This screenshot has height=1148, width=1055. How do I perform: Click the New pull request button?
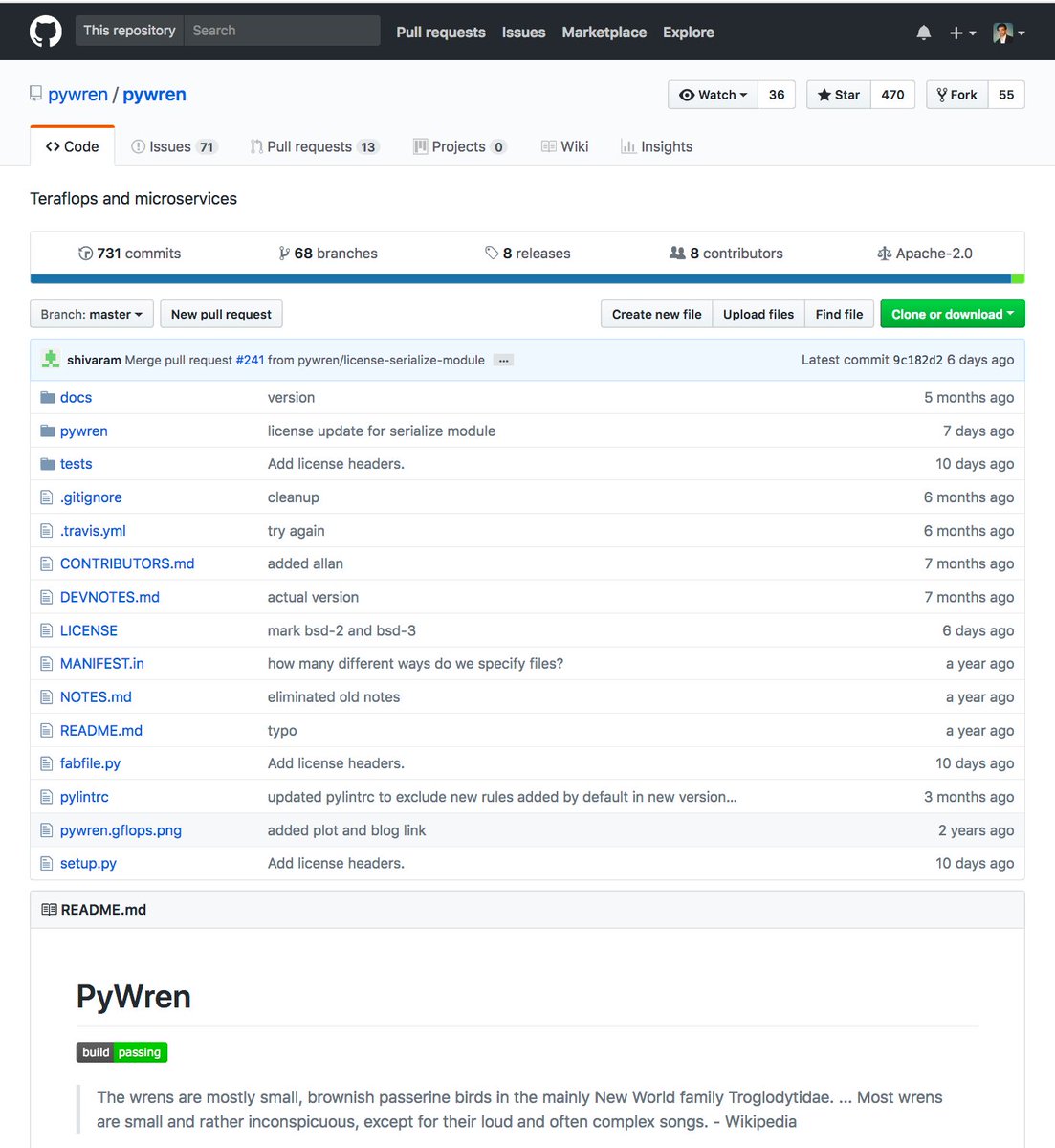[221, 314]
